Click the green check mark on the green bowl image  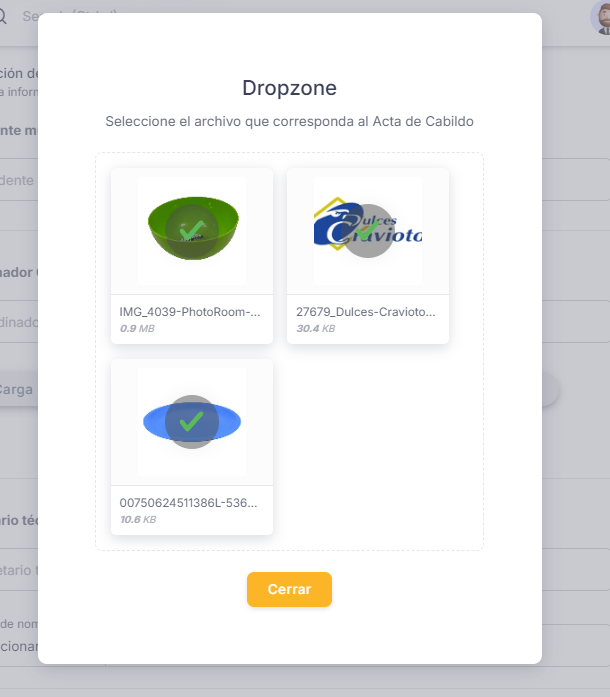191,230
